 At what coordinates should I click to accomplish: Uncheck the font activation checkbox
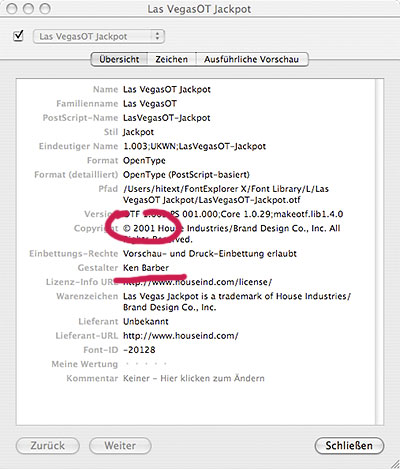(x=18, y=36)
